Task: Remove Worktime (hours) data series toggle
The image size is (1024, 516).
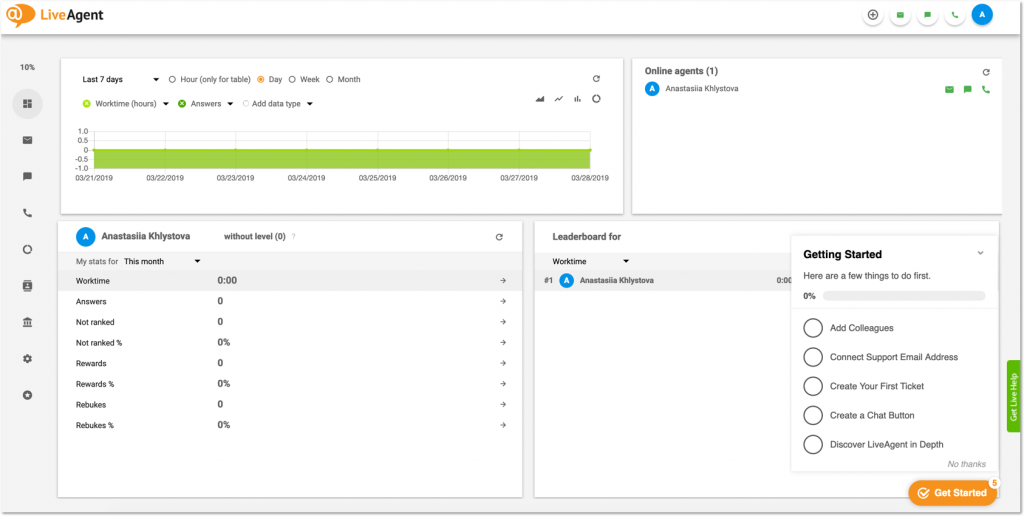Action: 86,103
